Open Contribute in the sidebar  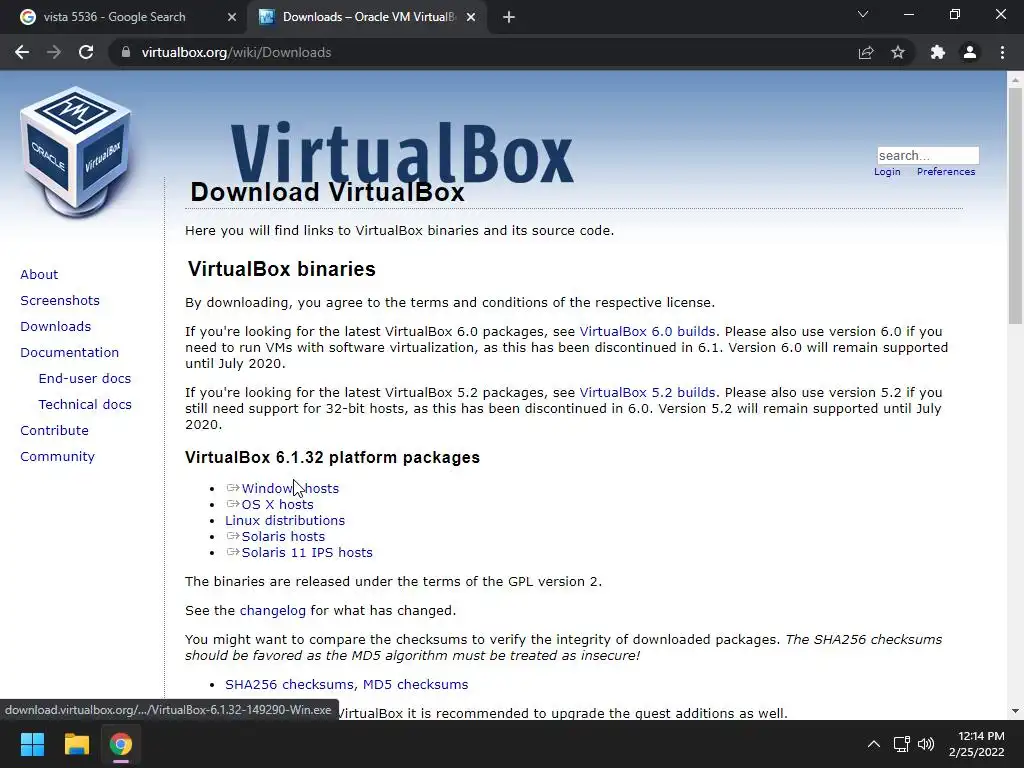click(x=54, y=431)
